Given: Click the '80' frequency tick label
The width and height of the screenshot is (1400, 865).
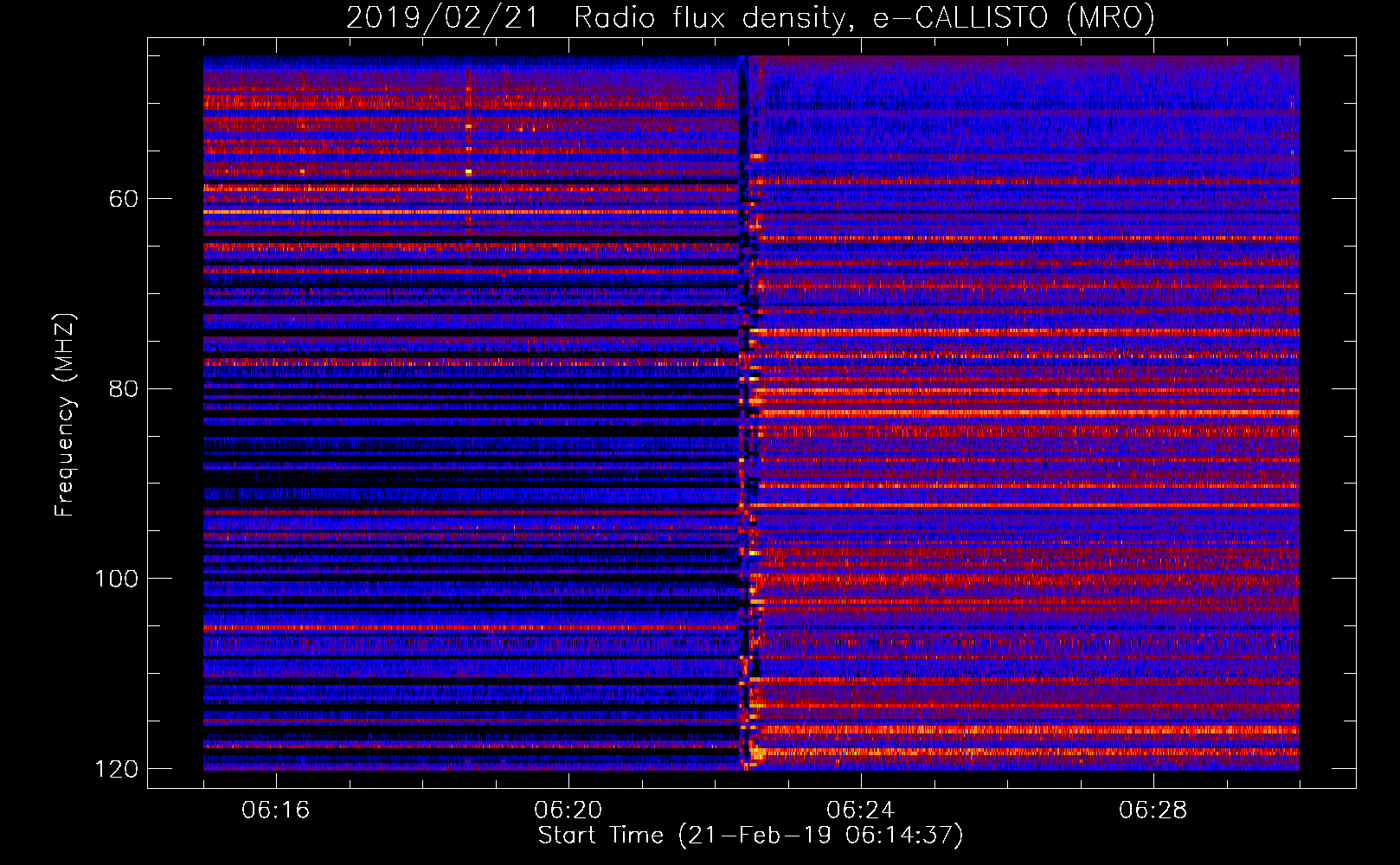Looking at the screenshot, I should tap(124, 388).
